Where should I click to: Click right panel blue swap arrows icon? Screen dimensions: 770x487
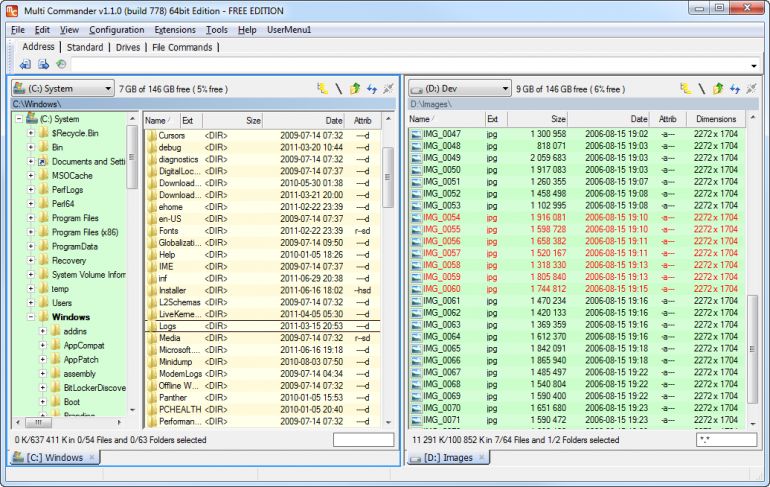click(735, 88)
